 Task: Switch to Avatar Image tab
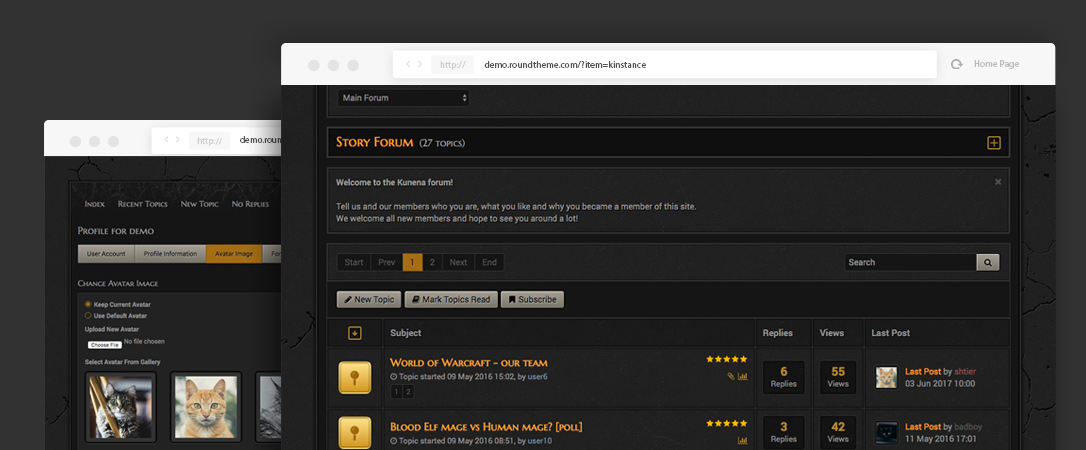(234, 254)
